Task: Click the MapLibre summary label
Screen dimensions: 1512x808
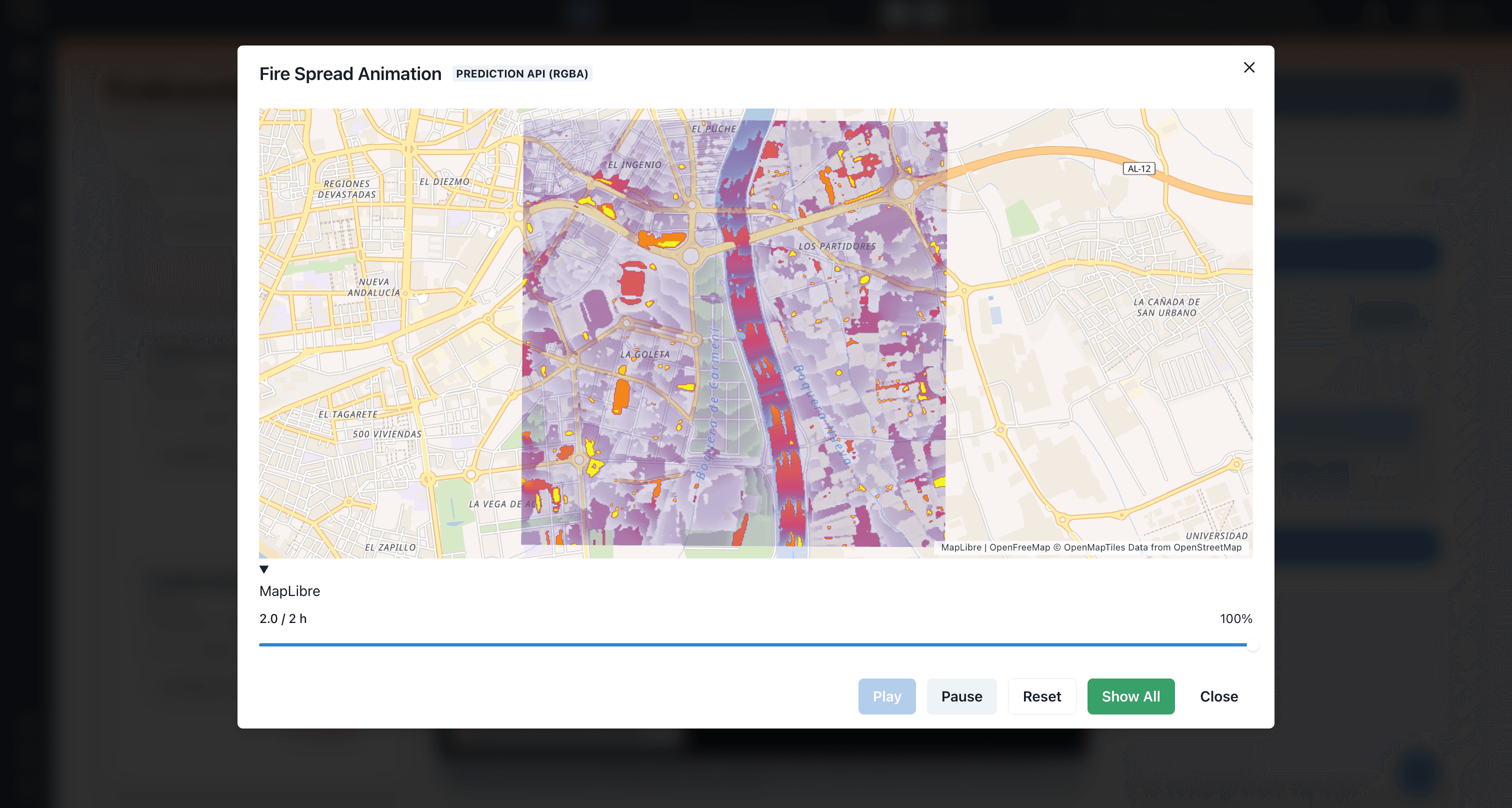Action: click(x=289, y=591)
